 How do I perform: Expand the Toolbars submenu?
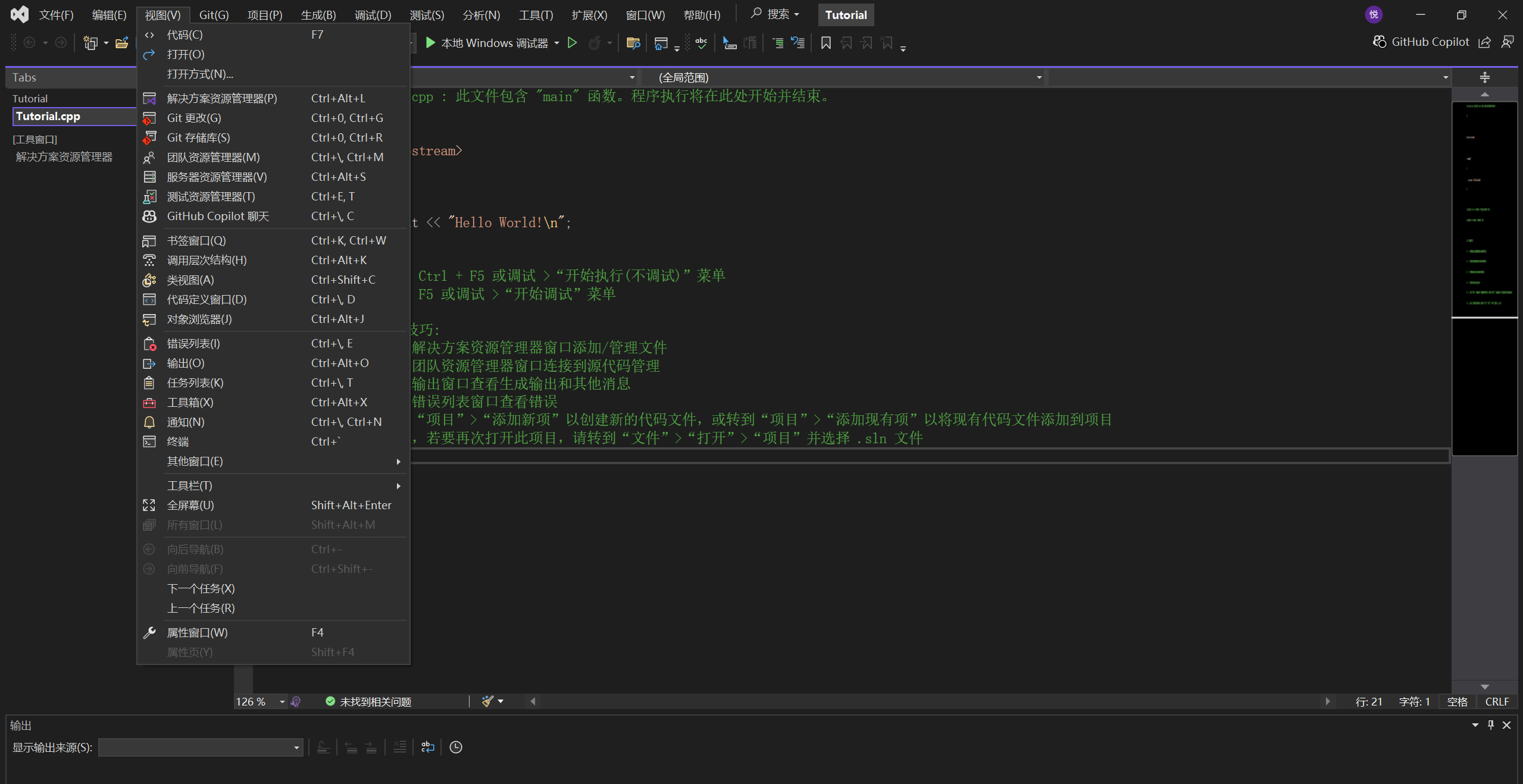click(273, 485)
